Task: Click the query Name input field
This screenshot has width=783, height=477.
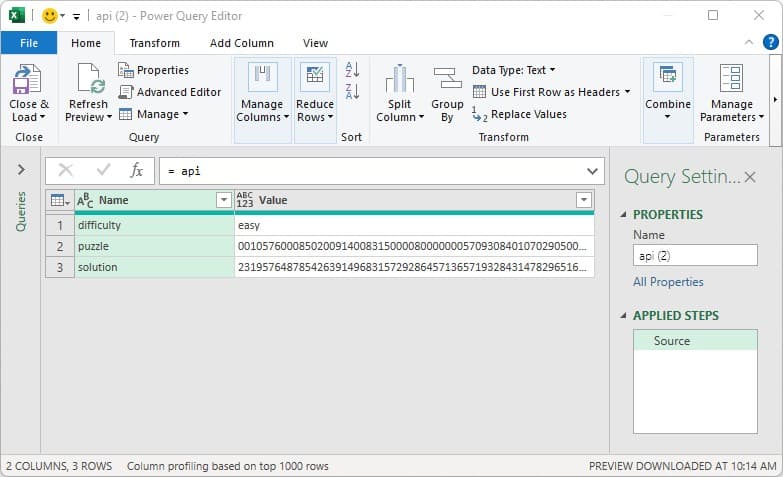Action: coord(694,256)
